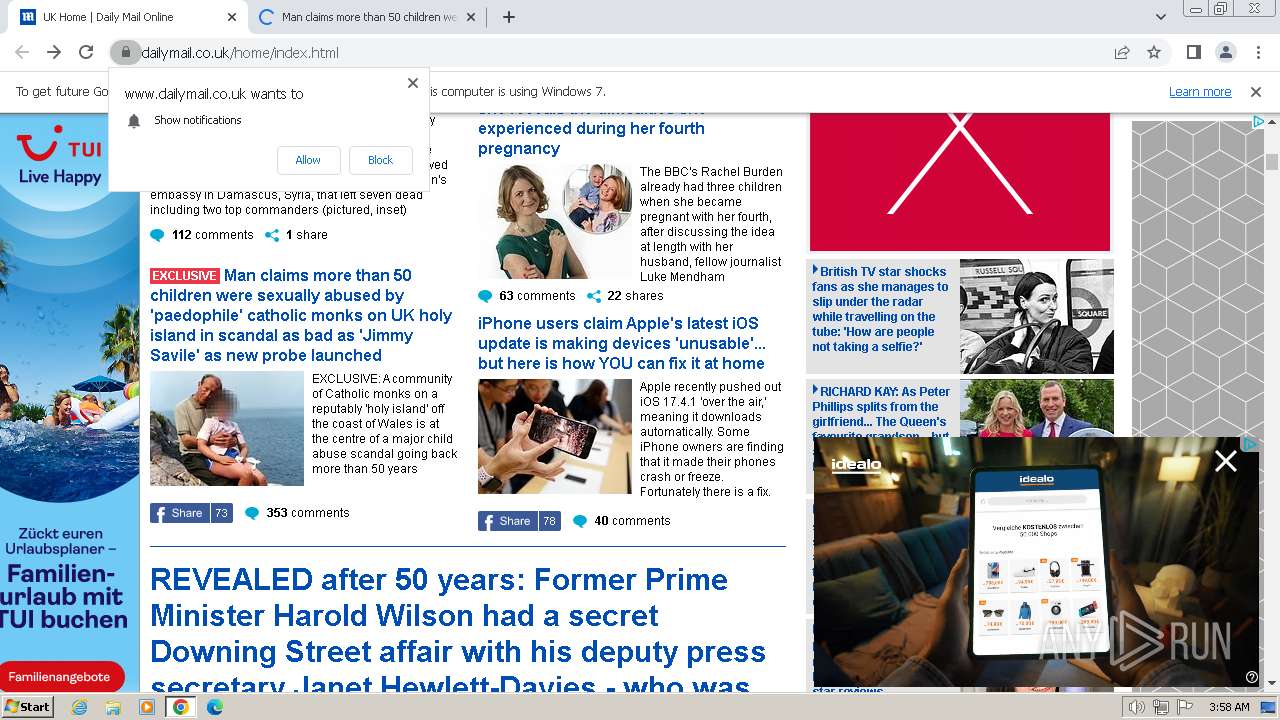Open the 40 comments link

pyautogui.click(x=621, y=521)
